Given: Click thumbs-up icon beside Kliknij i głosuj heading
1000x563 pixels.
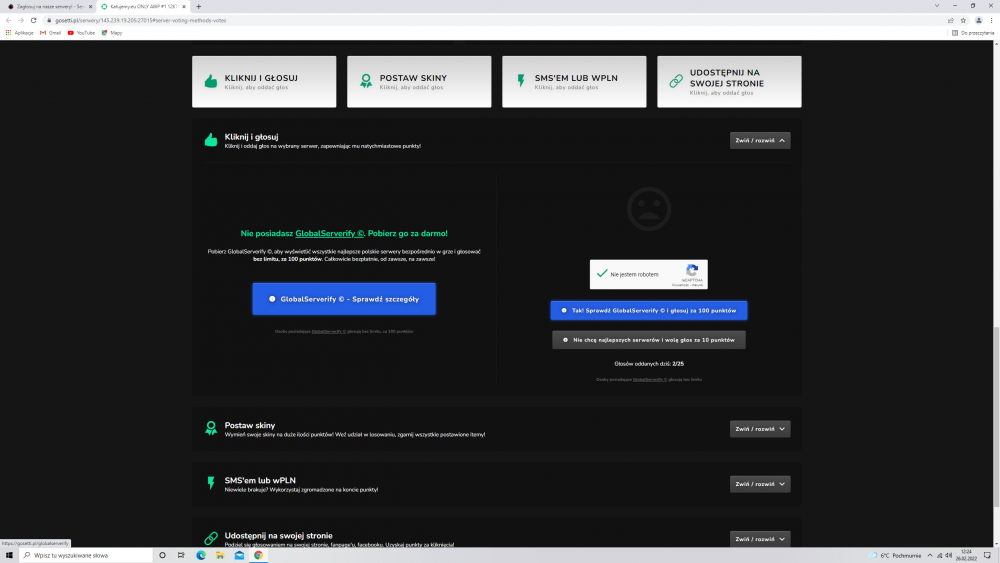Looking at the screenshot, I should point(210,140).
